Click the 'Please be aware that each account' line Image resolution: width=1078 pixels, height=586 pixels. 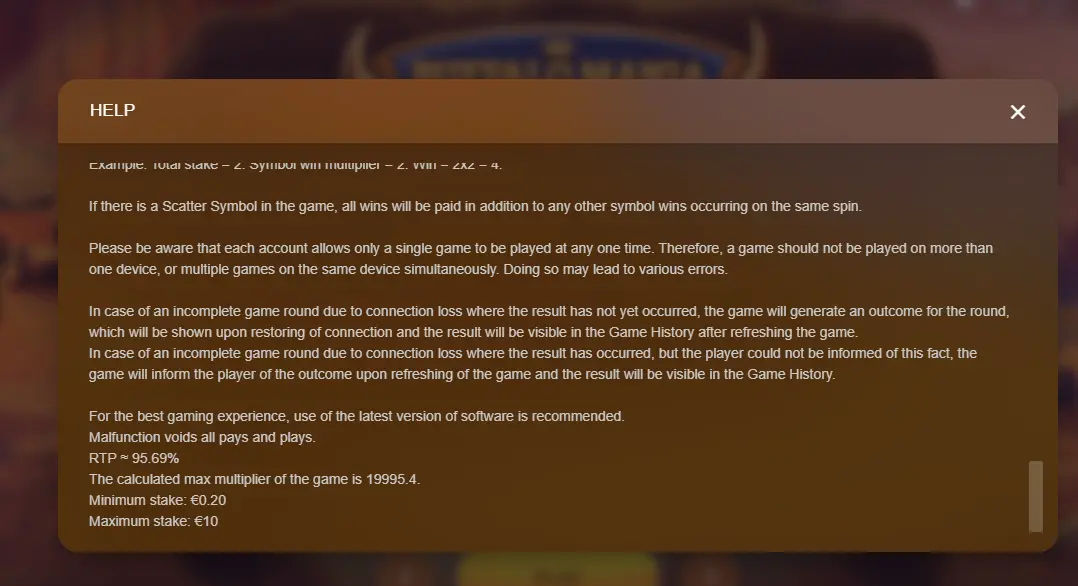(x=540, y=248)
